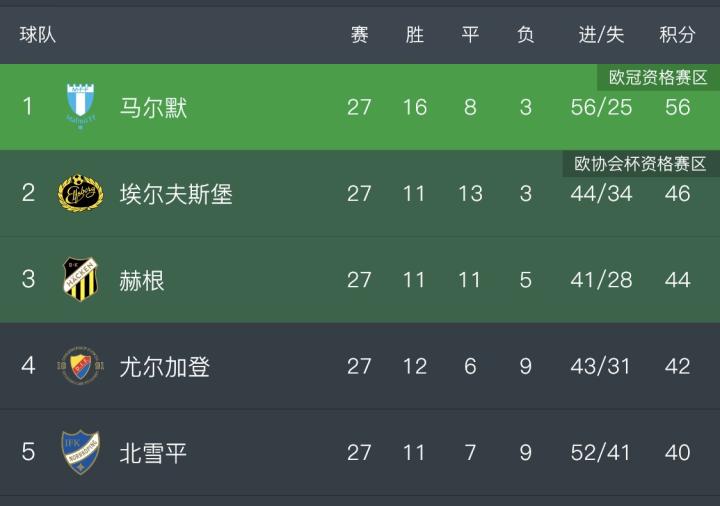
Task: Click the Djurgården club crest
Action: pos(80,366)
